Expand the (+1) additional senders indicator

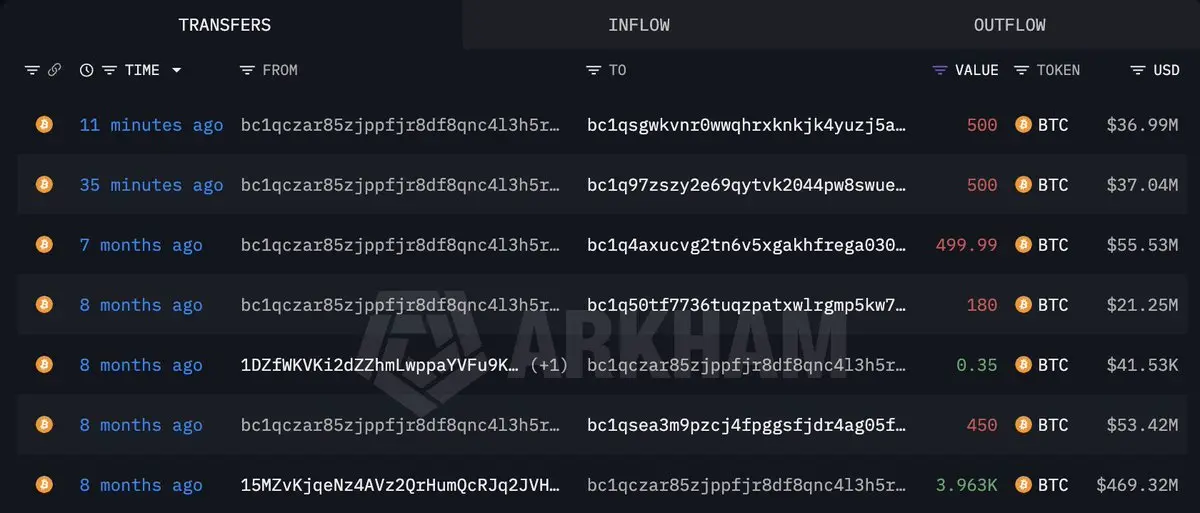(549, 365)
